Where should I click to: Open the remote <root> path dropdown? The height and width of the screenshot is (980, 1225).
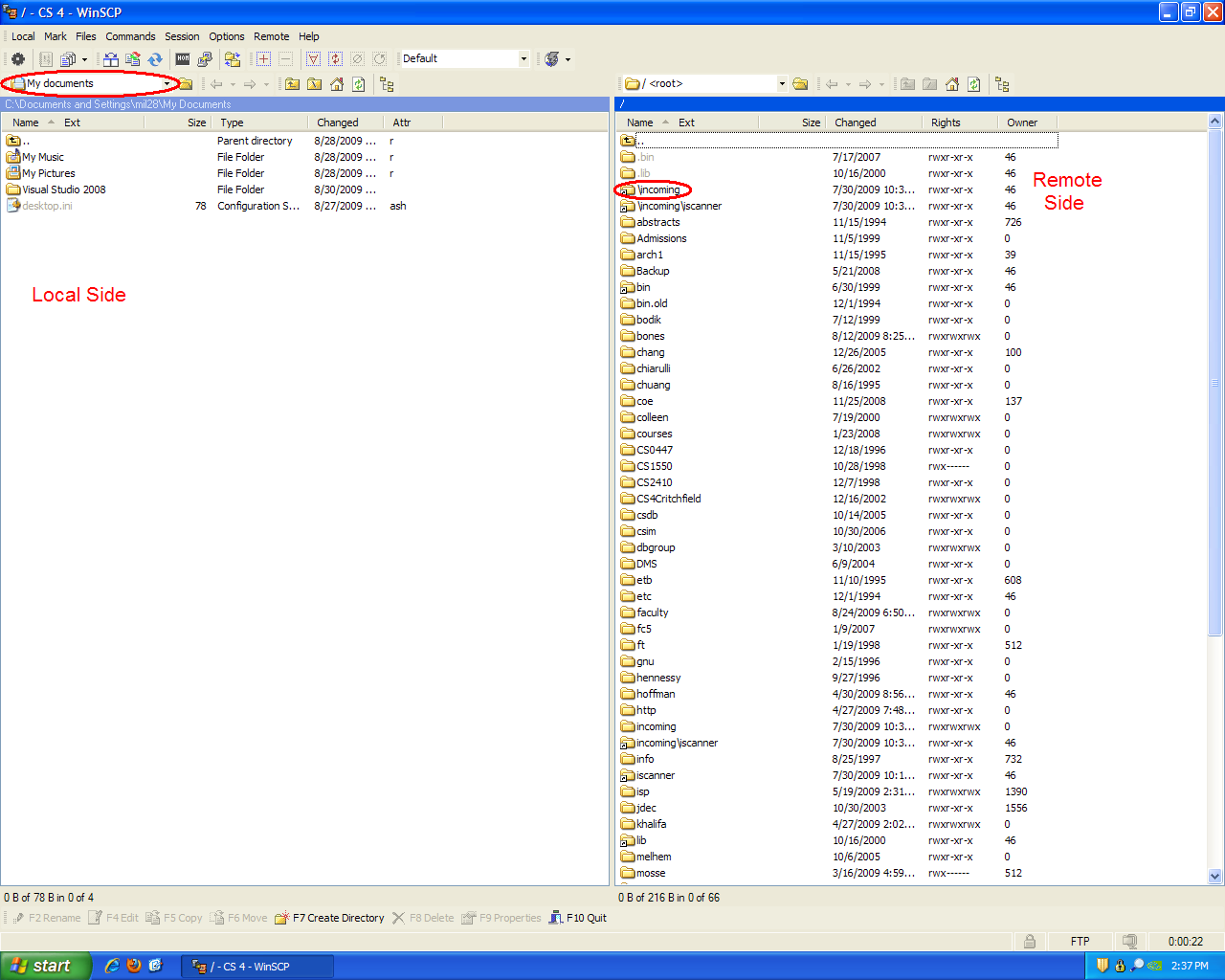pos(782,84)
